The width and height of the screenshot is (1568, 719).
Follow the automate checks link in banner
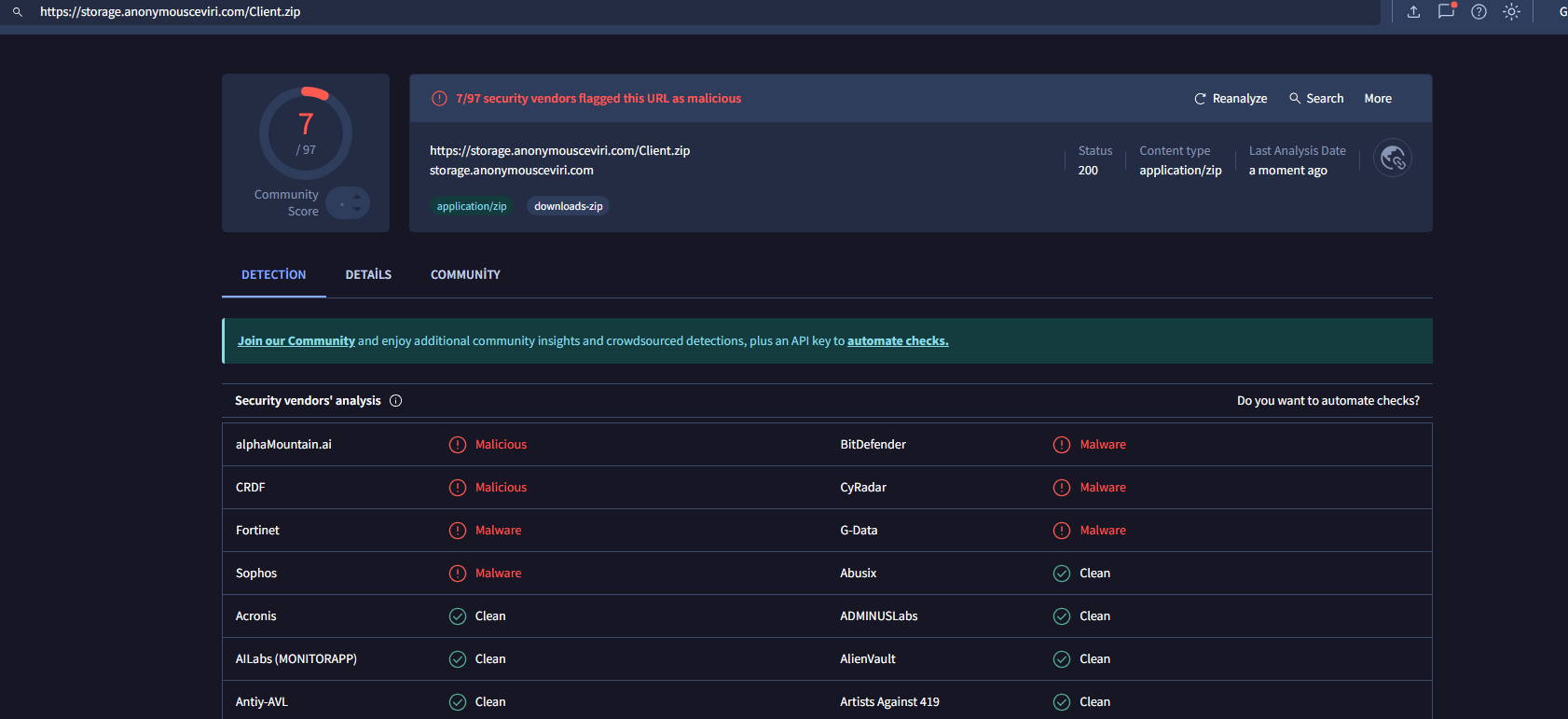coord(897,341)
